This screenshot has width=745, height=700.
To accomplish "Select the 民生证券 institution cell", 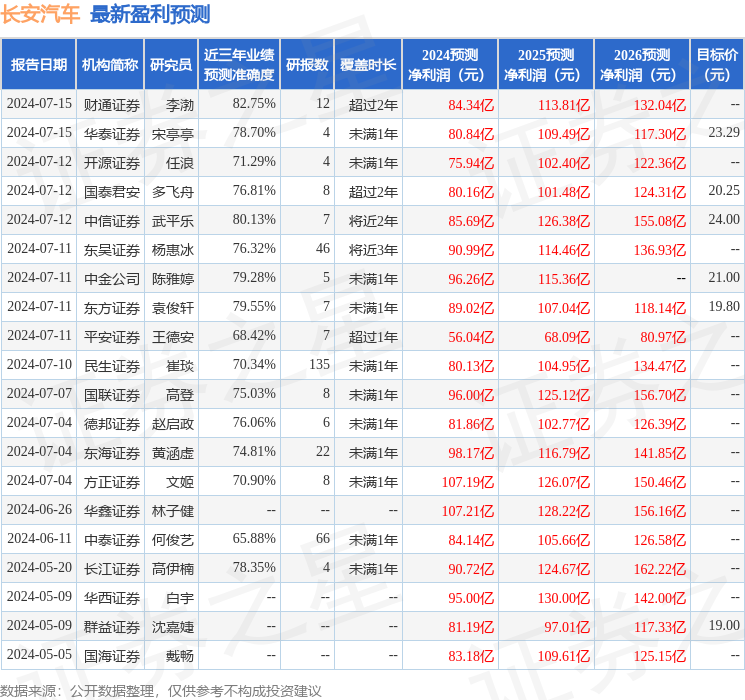I will coord(112,366).
